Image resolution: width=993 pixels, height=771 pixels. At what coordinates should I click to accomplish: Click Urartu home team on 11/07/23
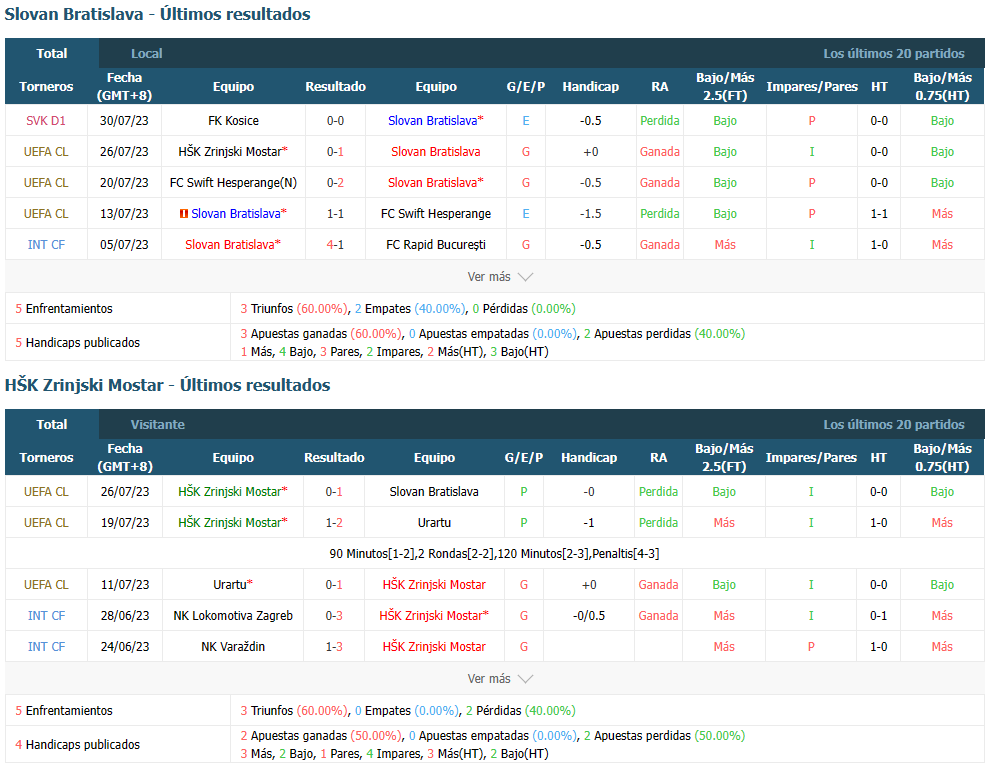[232, 585]
